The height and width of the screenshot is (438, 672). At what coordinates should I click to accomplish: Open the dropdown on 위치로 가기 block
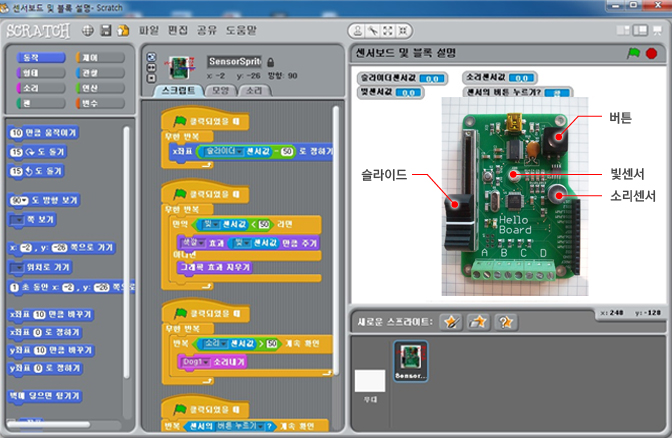tap(18, 267)
